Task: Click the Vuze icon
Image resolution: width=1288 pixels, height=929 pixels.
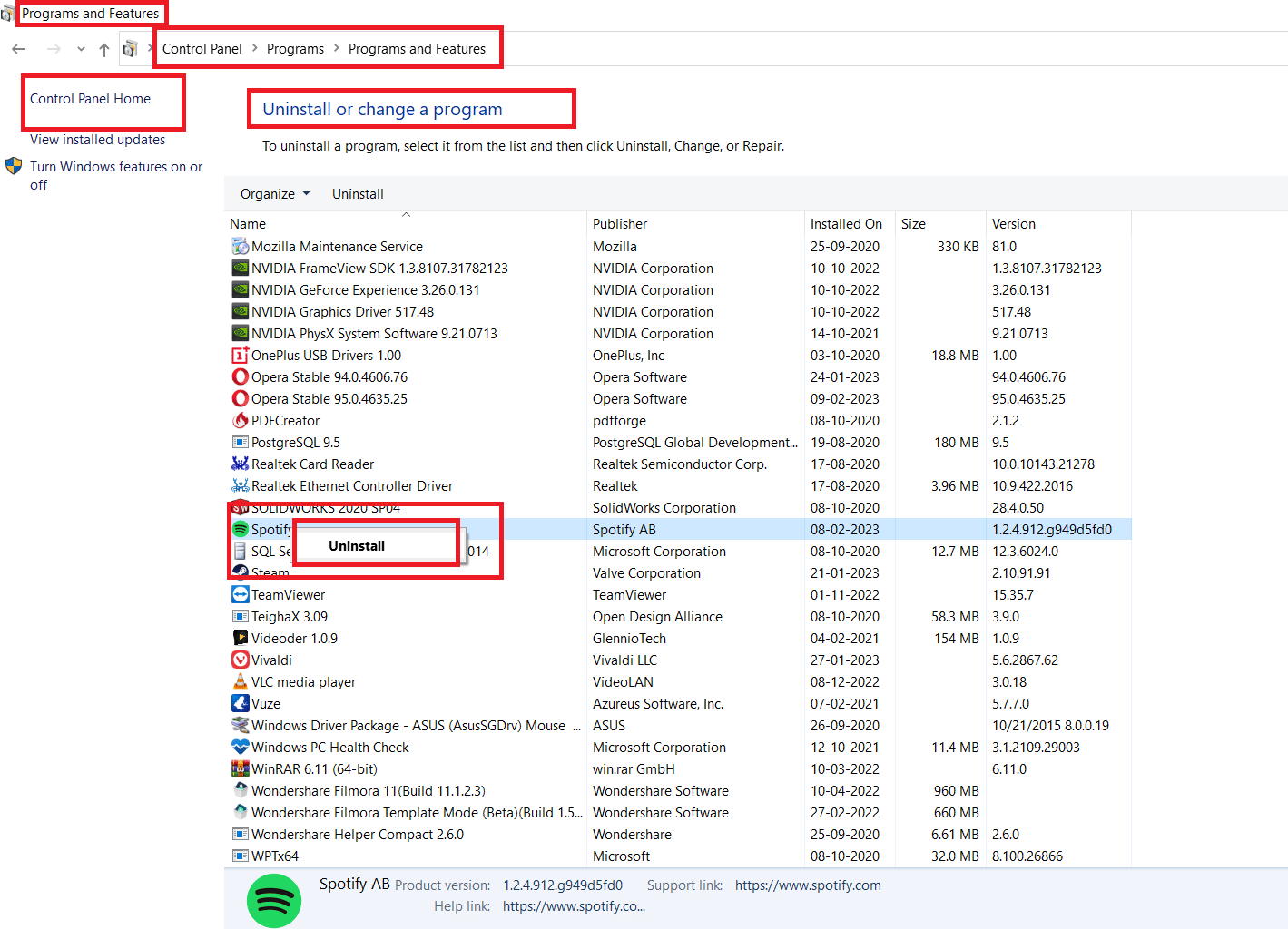Action: [x=241, y=704]
